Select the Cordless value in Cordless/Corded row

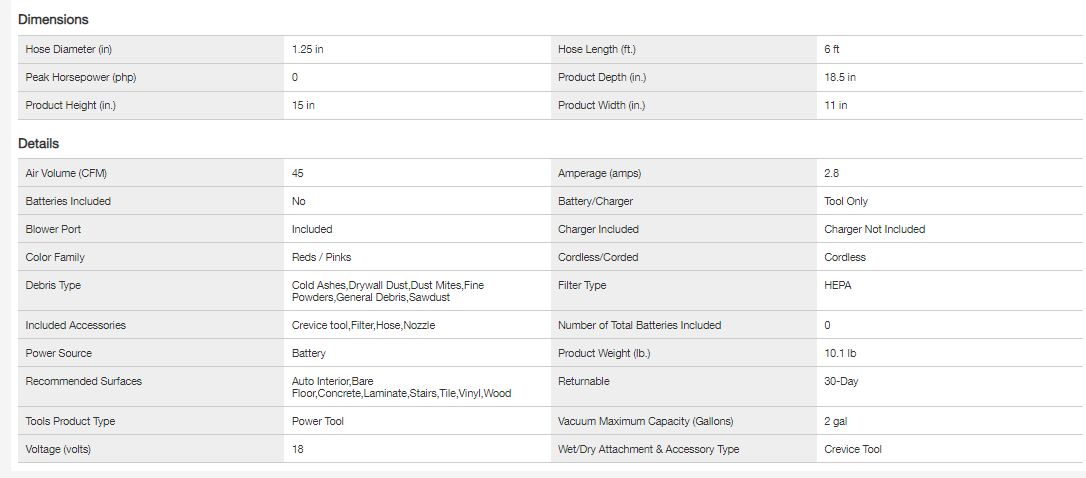(x=844, y=257)
